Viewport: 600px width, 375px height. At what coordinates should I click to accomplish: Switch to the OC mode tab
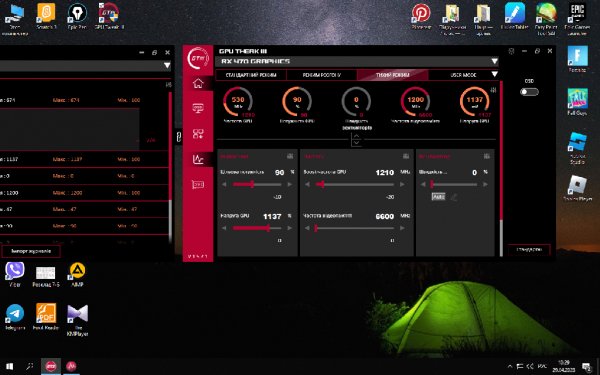point(321,75)
